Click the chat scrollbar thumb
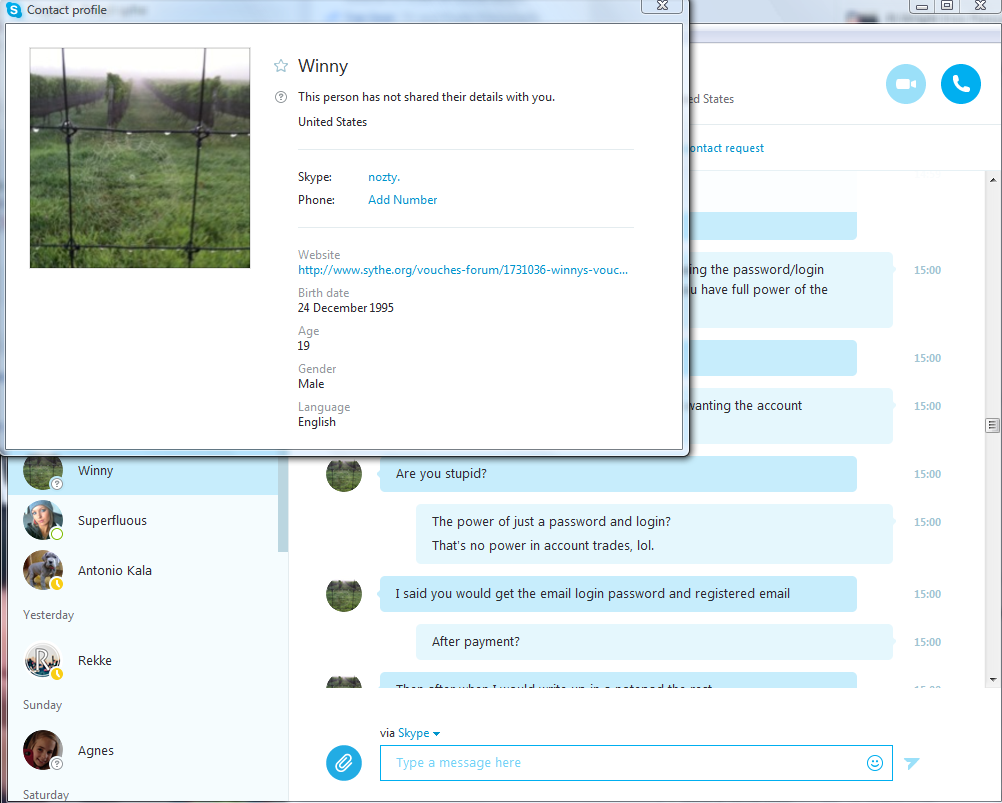The image size is (1002, 803). [x=992, y=425]
